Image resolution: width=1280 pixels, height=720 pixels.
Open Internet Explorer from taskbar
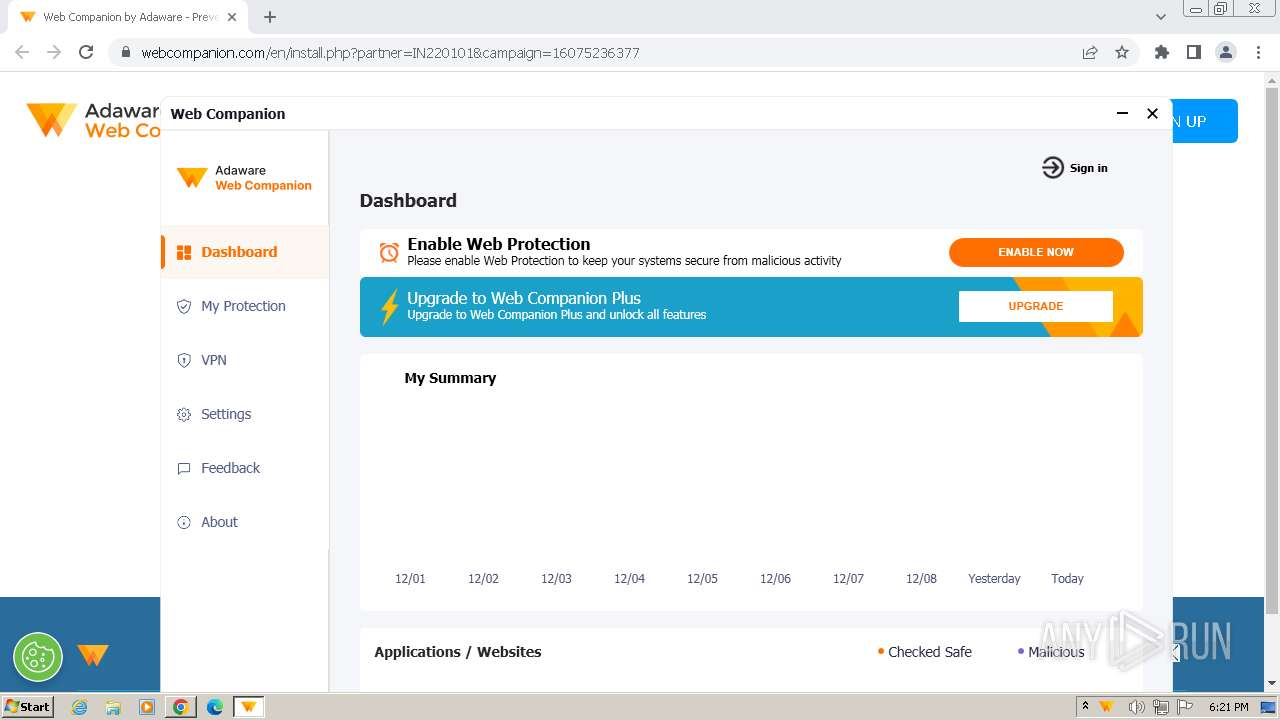click(x=80, y=707)
